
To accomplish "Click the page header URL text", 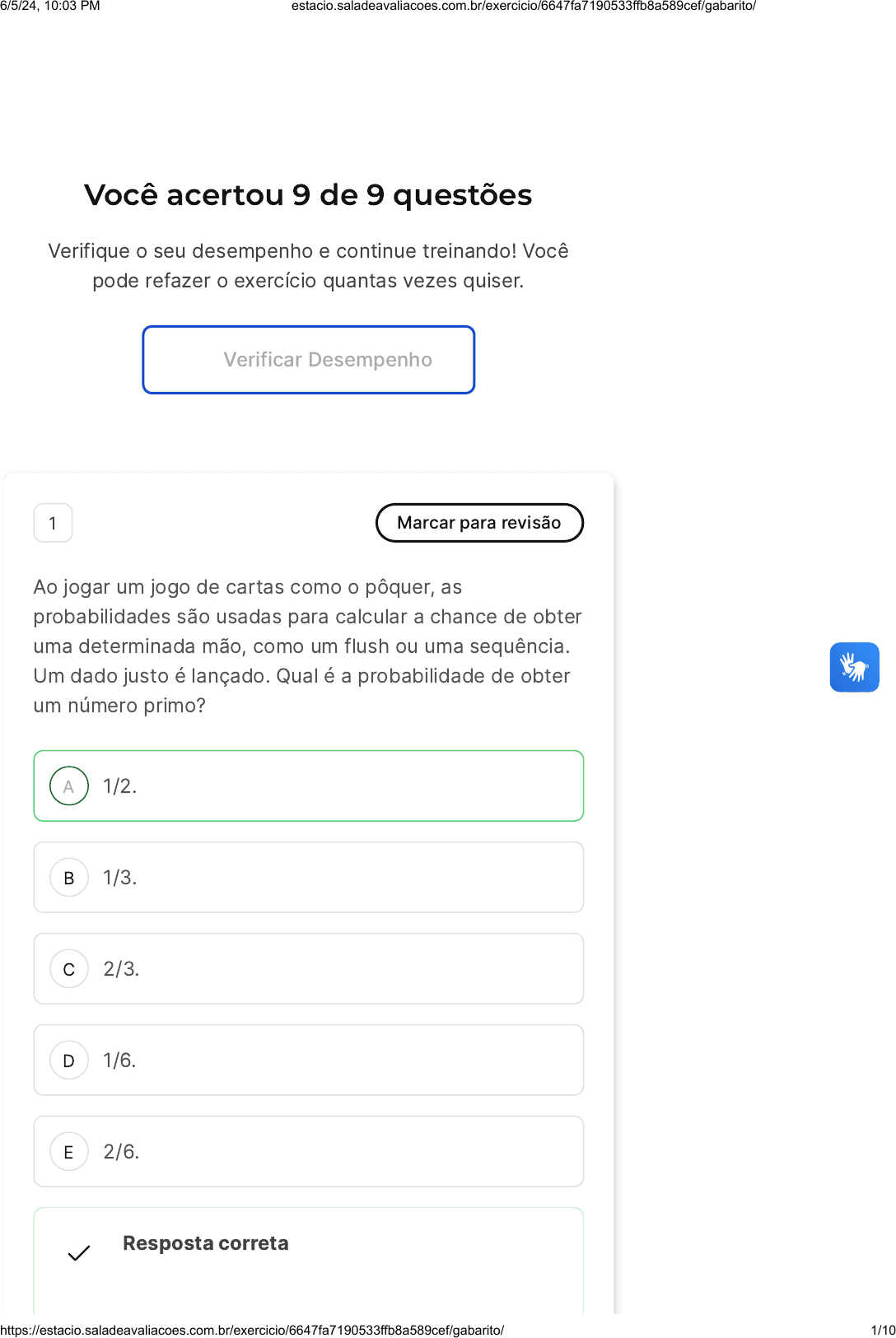I will 523,6.
